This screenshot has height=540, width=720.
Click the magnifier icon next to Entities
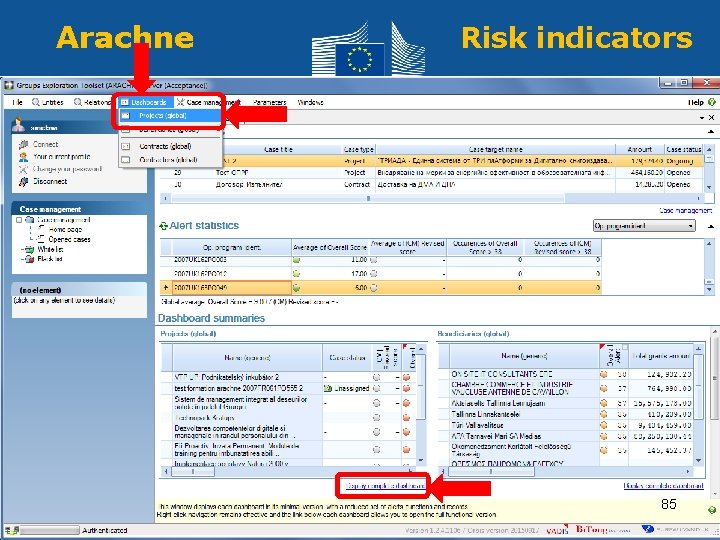pos(36,102)
